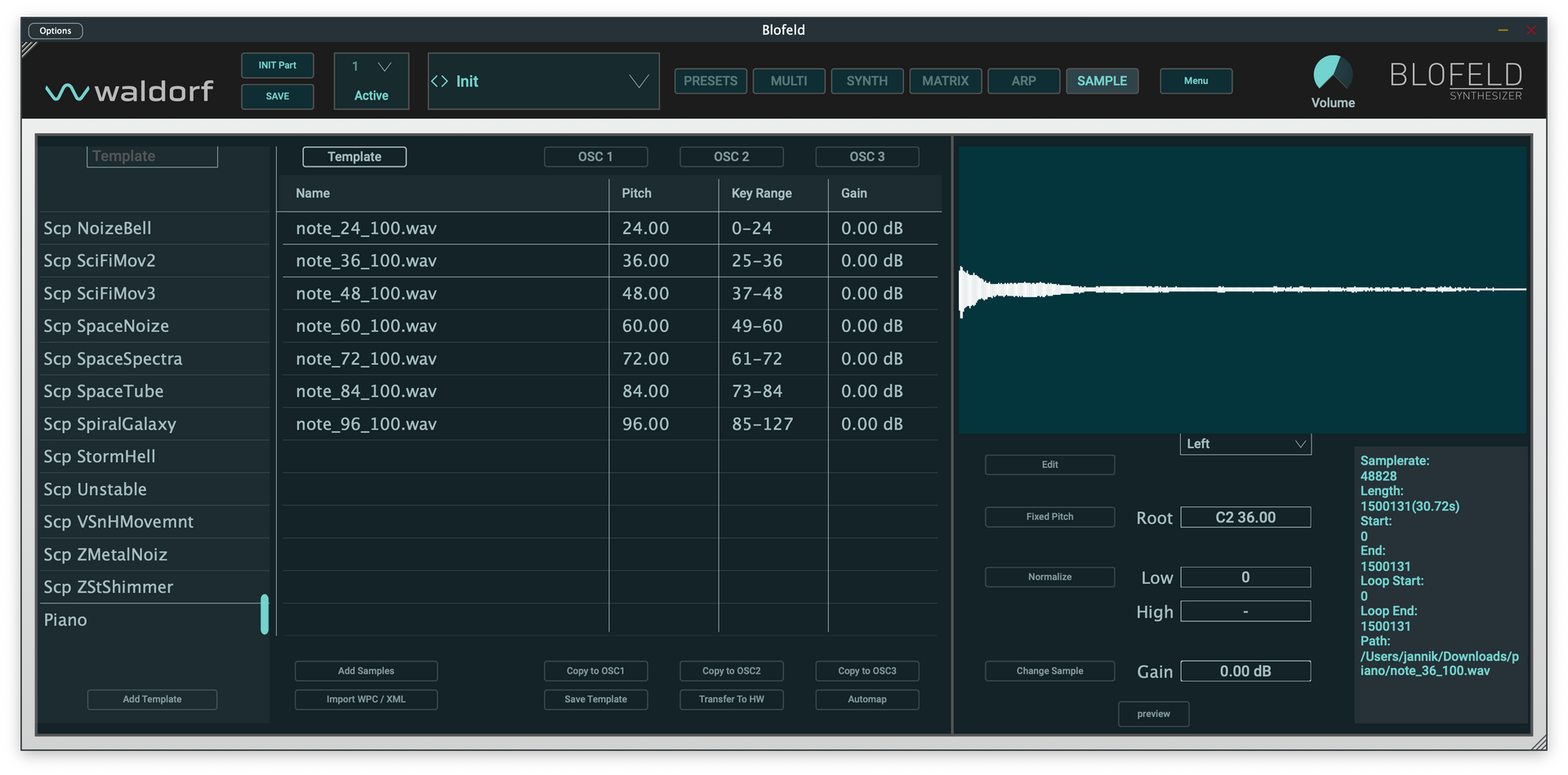Switch to the PRESETS tab
Viewport: 1568px width, 775px height.
click(x=710, y=81)
